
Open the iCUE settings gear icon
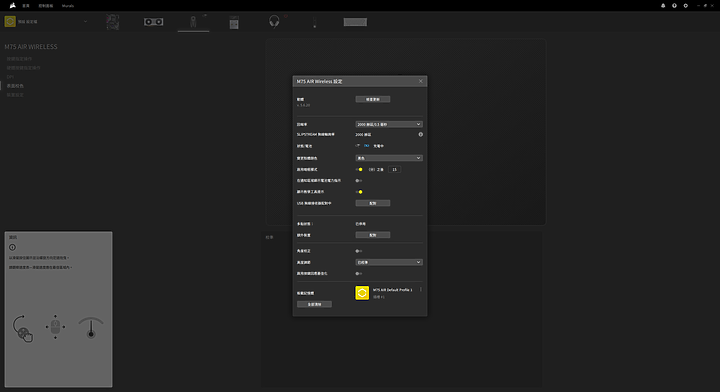point(686,6)
